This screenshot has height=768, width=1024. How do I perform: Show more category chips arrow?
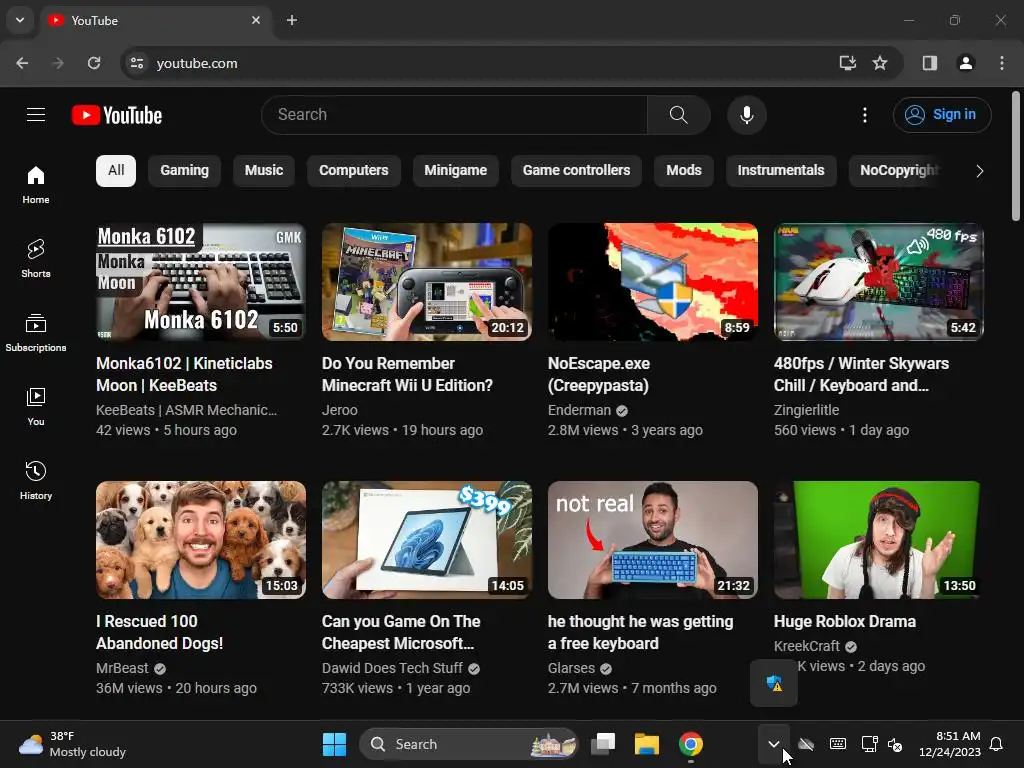tap(980, 171)
